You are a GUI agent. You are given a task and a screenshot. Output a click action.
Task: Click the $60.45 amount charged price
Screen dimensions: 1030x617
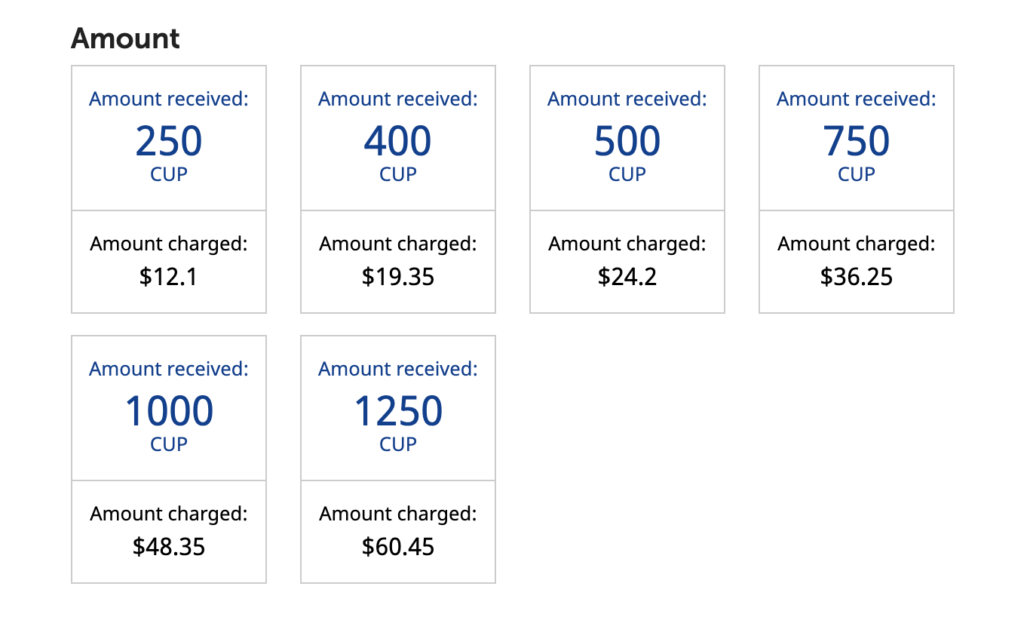pos(398,547)
